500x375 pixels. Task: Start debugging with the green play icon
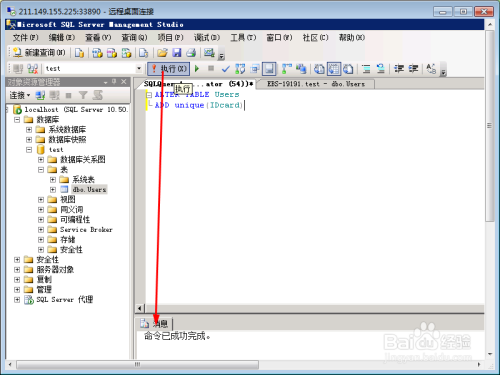(x=197, y=69)
